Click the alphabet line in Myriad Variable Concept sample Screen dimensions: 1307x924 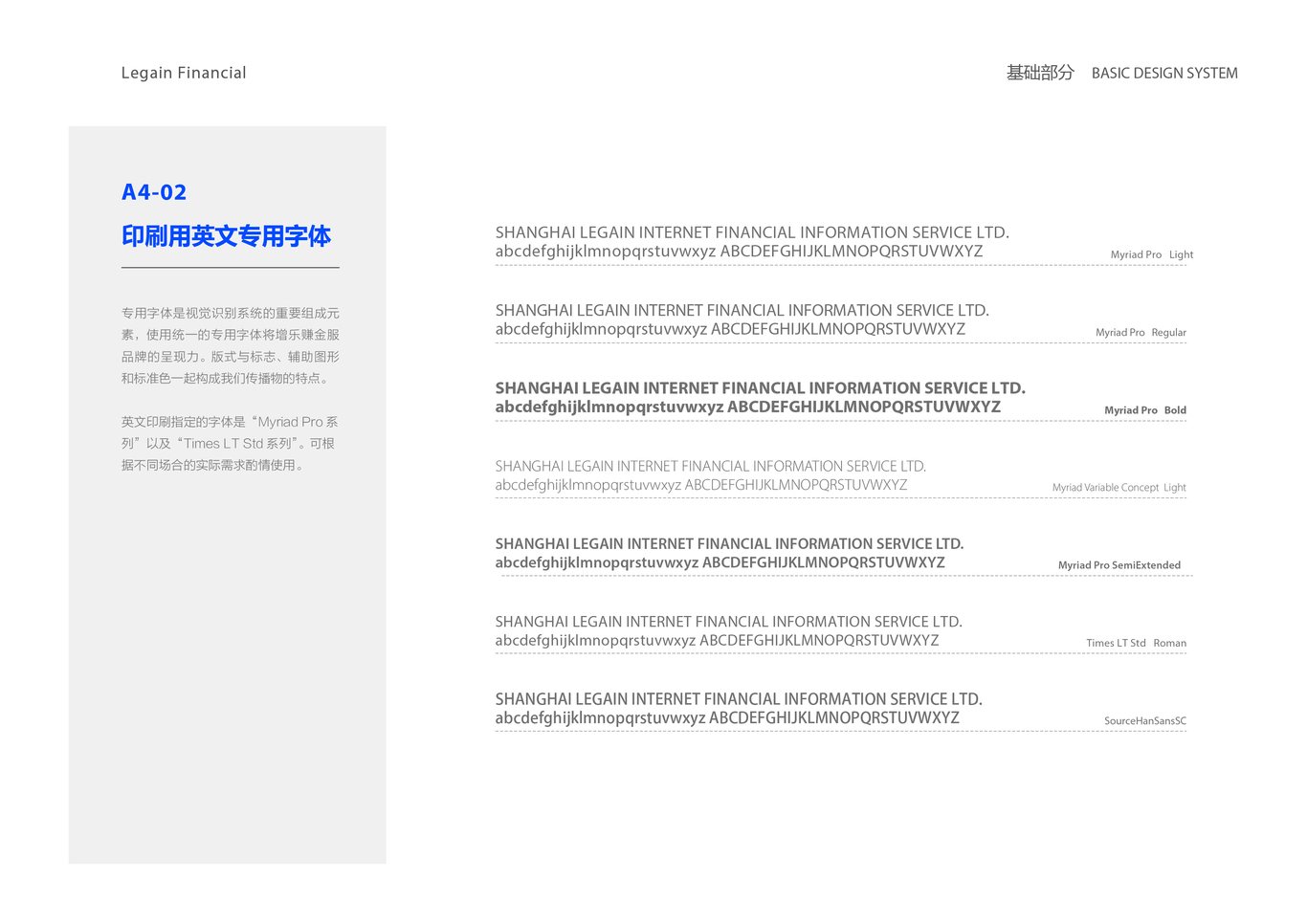pos(701,485)
